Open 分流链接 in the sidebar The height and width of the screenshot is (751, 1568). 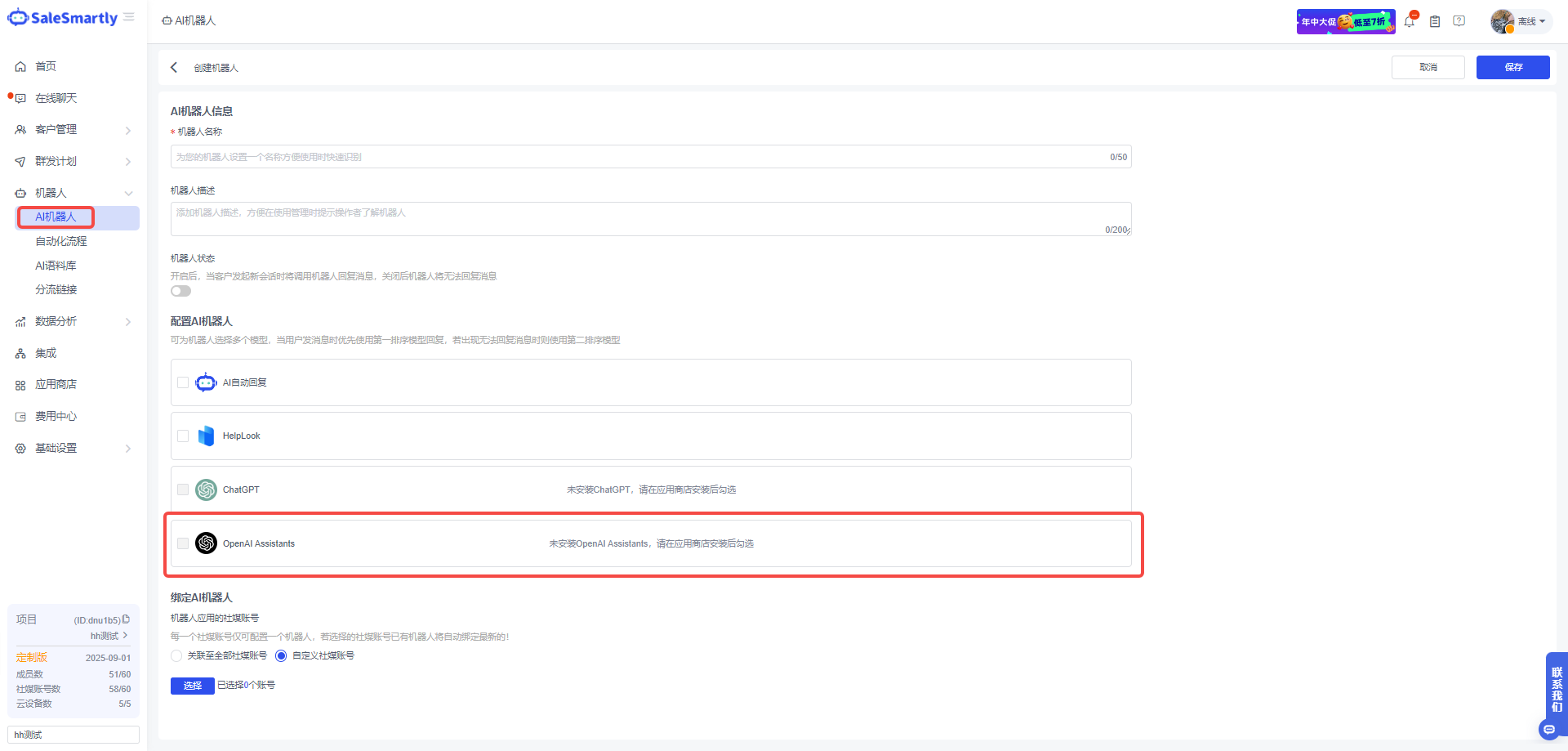[x=56, y=289]
